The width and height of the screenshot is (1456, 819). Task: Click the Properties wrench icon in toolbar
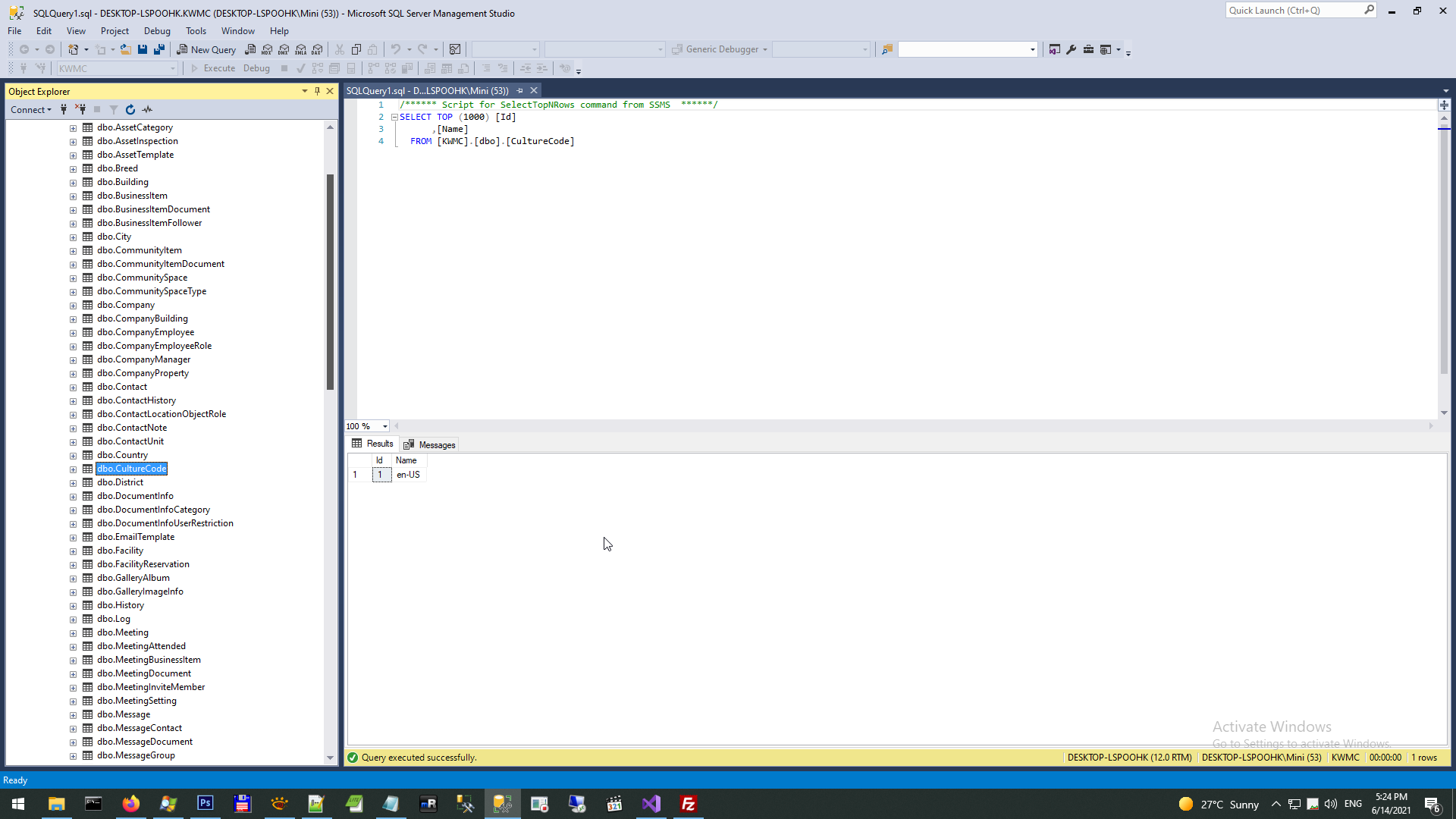[1072, 49]
